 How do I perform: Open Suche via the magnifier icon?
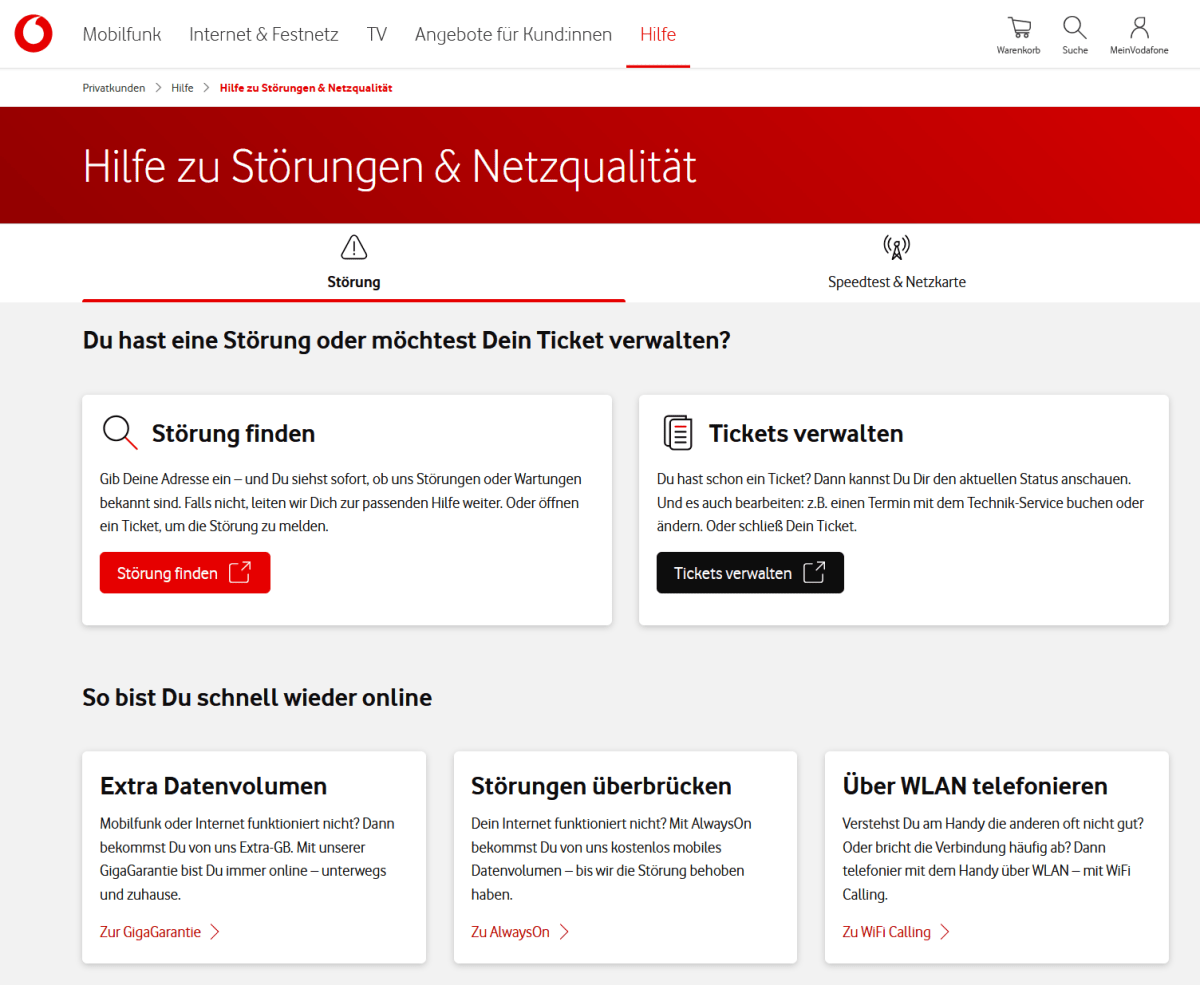click(1074, 27)
